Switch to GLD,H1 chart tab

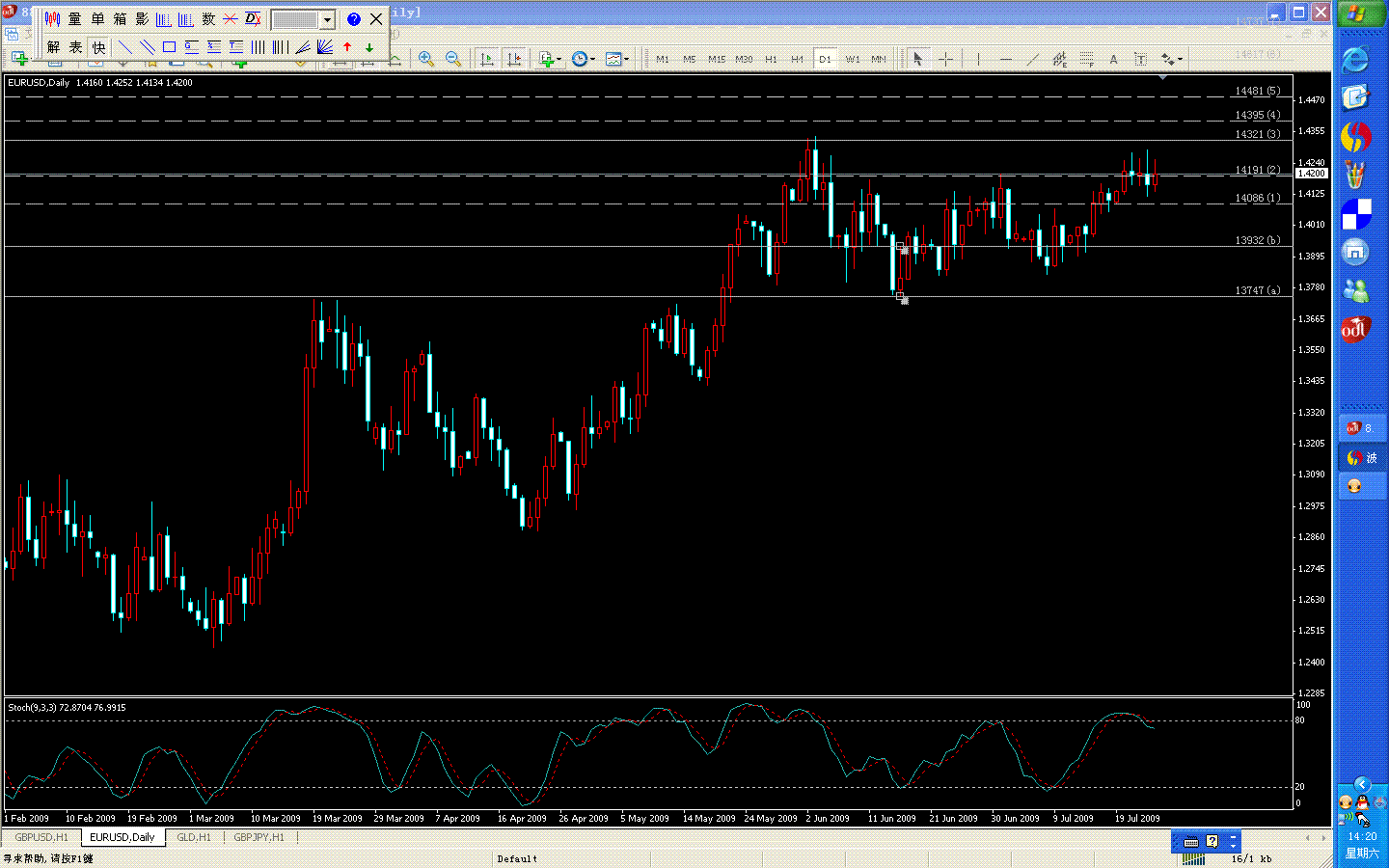(x=194, y=837)
